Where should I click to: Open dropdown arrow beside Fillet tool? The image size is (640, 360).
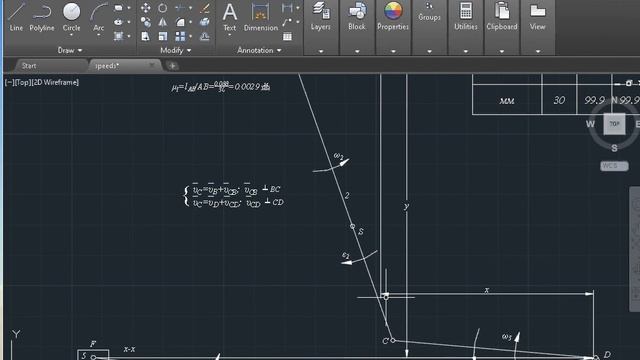point(191,22)
